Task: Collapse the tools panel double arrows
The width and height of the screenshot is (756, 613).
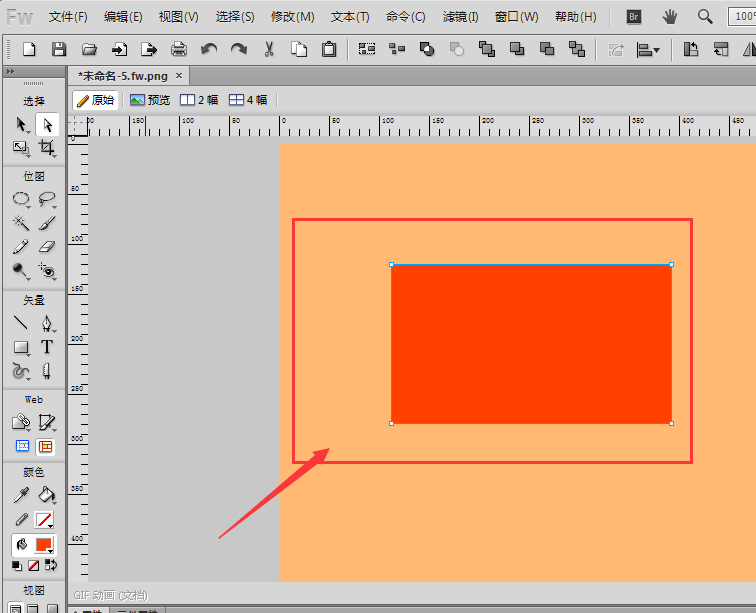Action: point(10,72)
